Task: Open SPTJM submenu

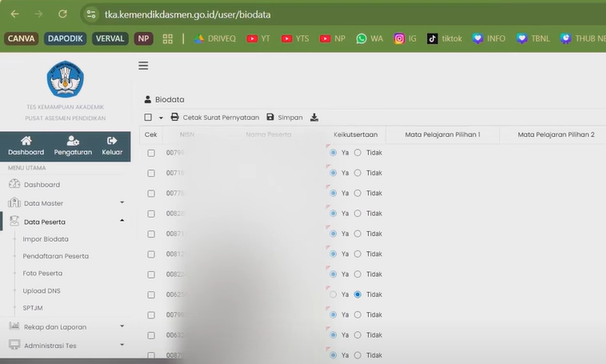Action: tap(33, 308)
